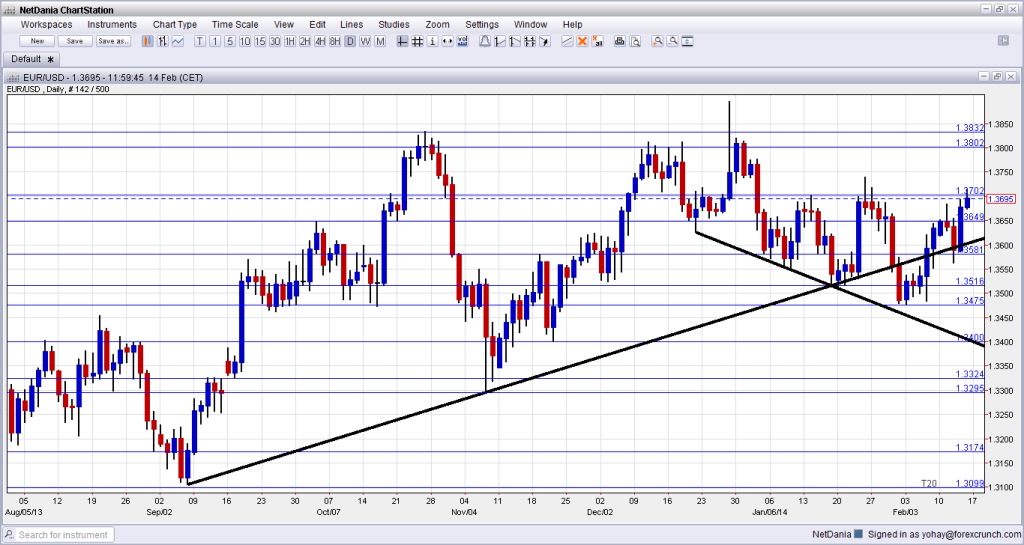Click the EUR/USD chart window title
This screenshot has height=545, width=1024.
[x=112, y=77]
